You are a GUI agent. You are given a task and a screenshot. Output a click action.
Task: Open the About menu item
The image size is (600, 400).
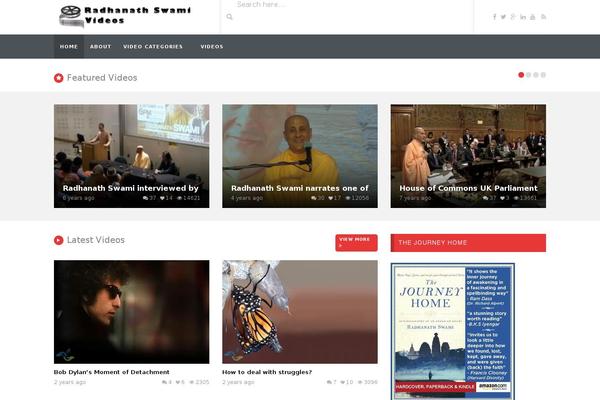point(100,47)
